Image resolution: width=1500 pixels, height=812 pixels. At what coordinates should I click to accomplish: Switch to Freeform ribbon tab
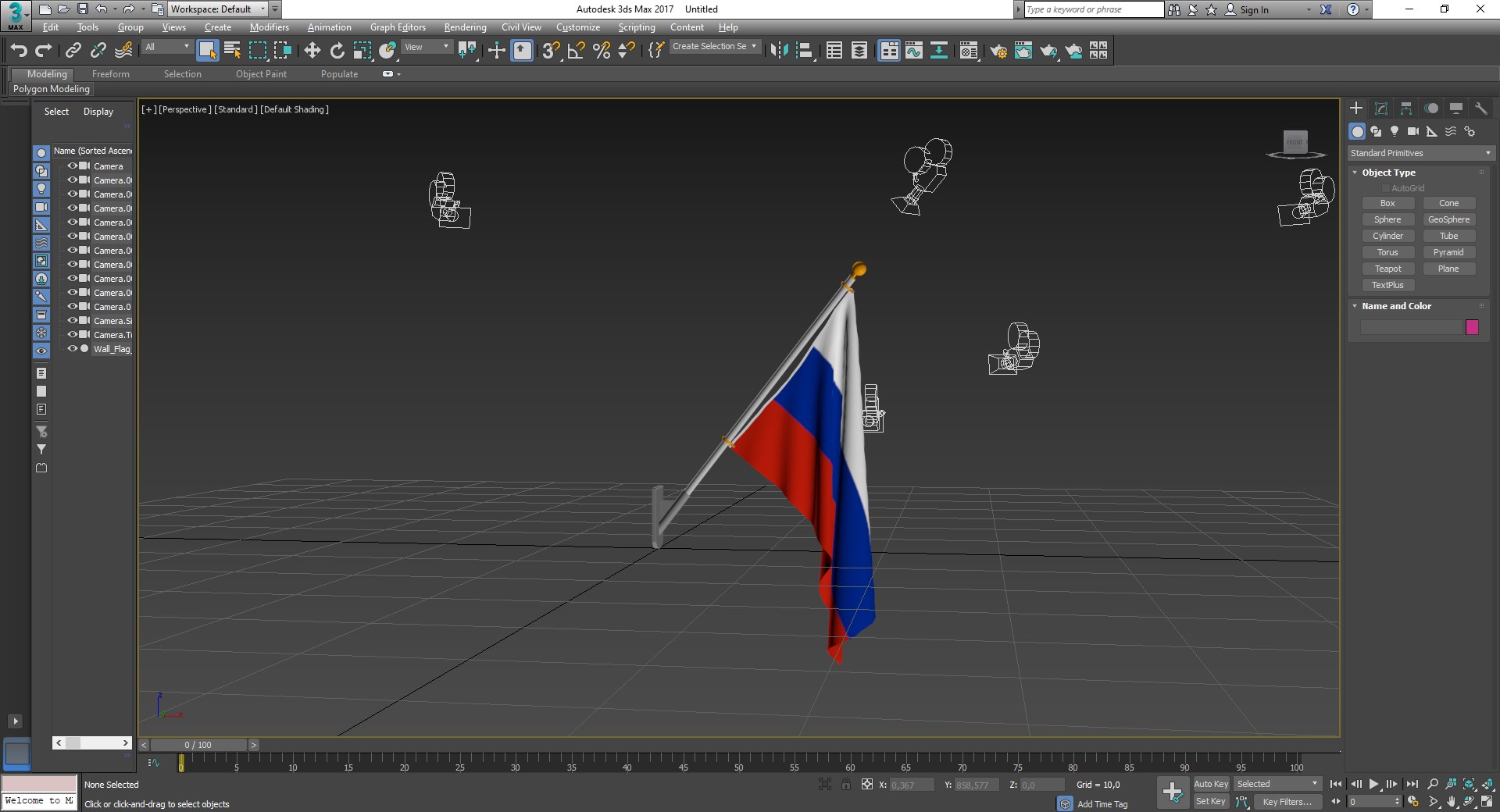click(111, 74)
